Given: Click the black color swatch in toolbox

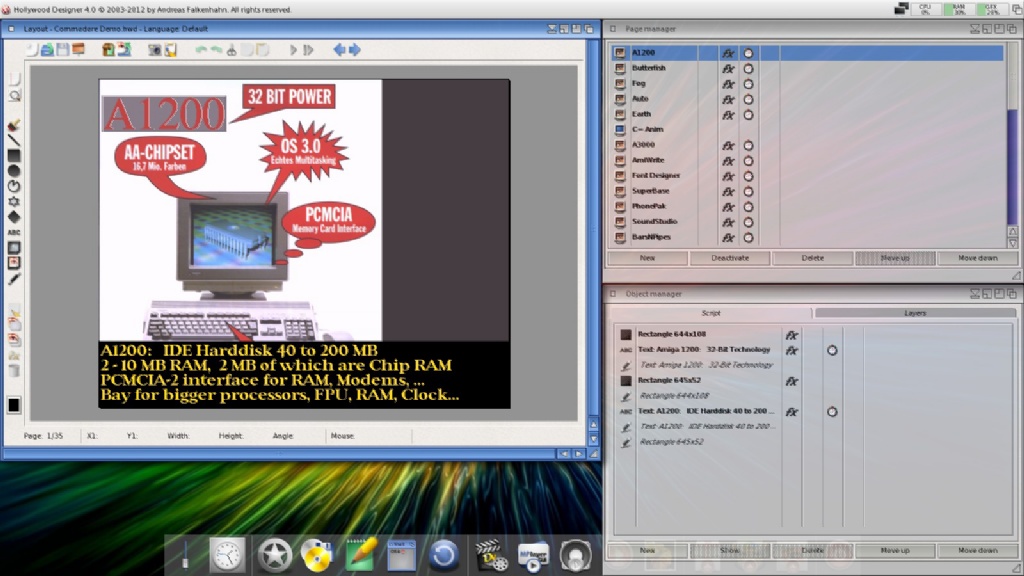Looking at the screenshot, I should coord(14,405).
